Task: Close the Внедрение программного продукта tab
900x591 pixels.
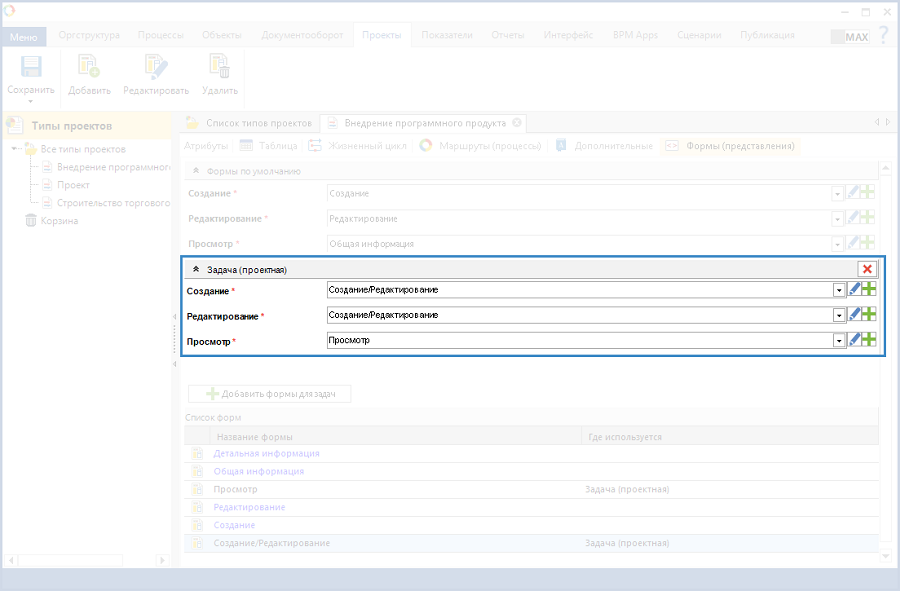Action: coord(517,123)
